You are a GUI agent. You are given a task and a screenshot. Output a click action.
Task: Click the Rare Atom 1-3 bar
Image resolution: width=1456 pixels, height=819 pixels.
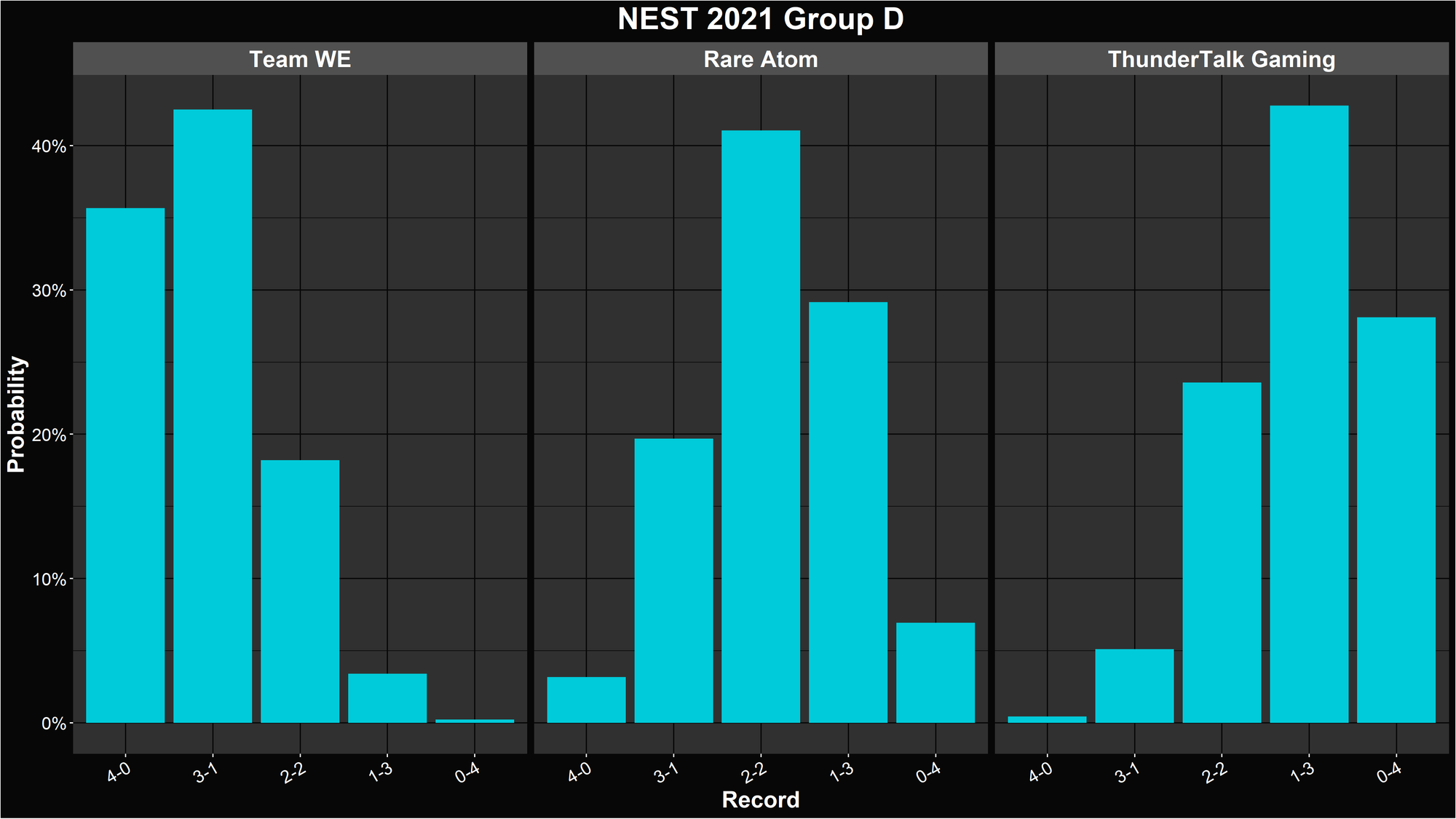pos(848,513)
